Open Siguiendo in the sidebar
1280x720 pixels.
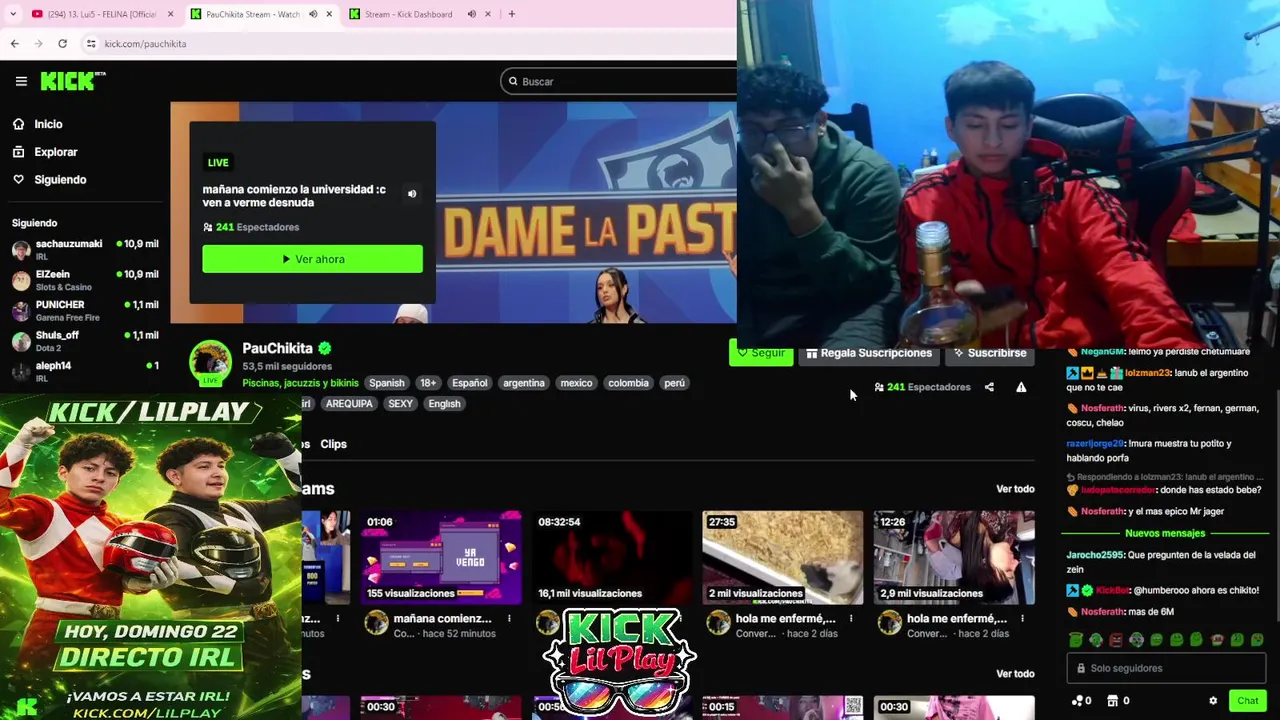60,180
